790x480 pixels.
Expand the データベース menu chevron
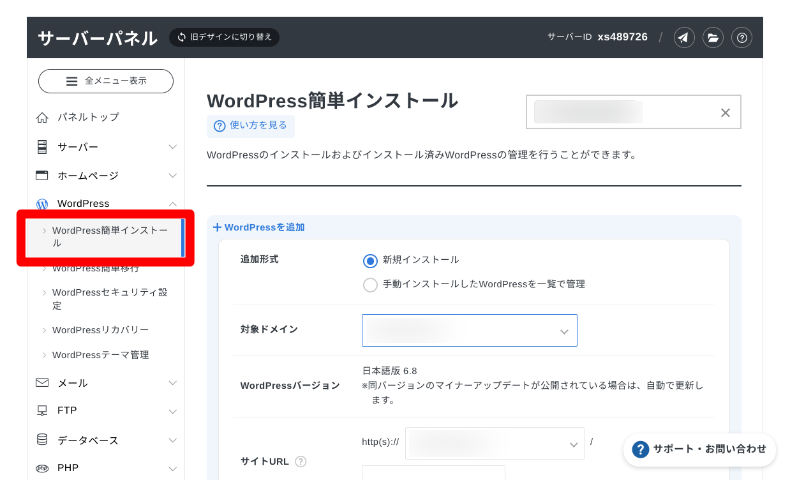(x=172, y=440)
